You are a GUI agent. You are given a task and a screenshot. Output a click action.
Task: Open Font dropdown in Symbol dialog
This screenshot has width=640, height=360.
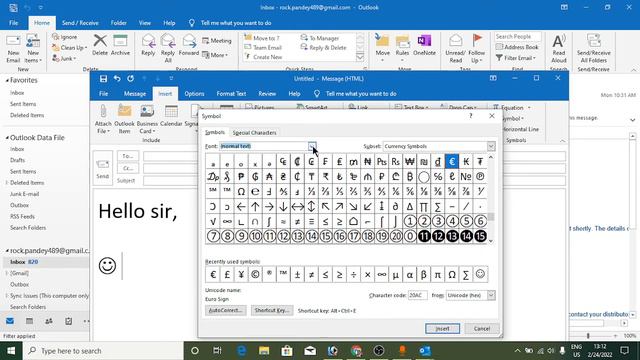point(312,146)
